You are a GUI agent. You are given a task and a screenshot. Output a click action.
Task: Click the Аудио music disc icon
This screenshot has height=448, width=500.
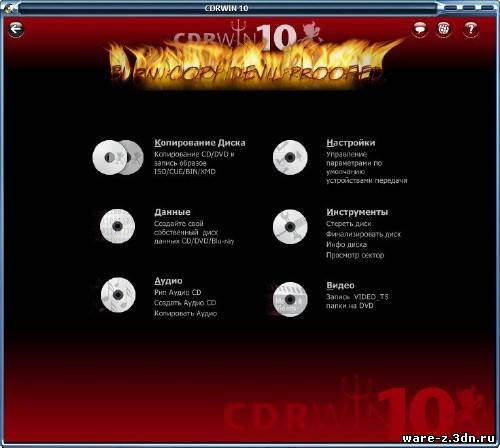tap(118, 295)
